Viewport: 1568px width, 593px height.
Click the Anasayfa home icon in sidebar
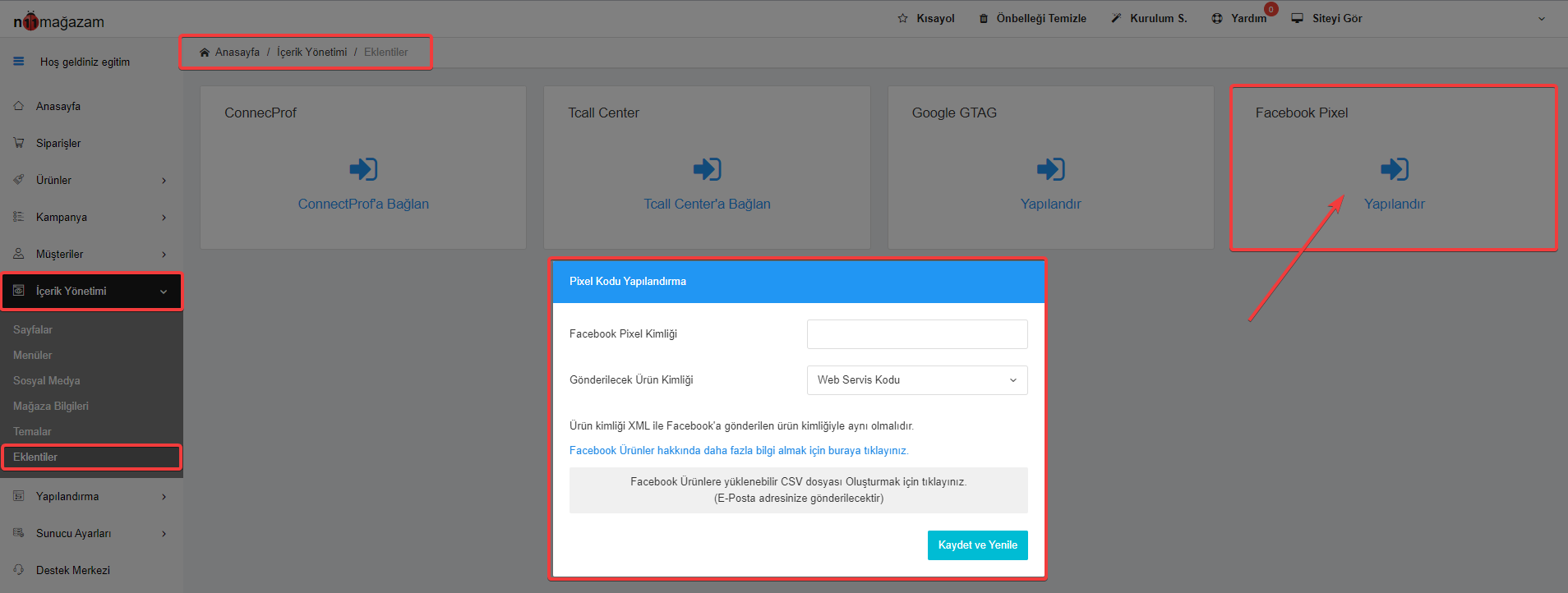[x=19, y=106]
